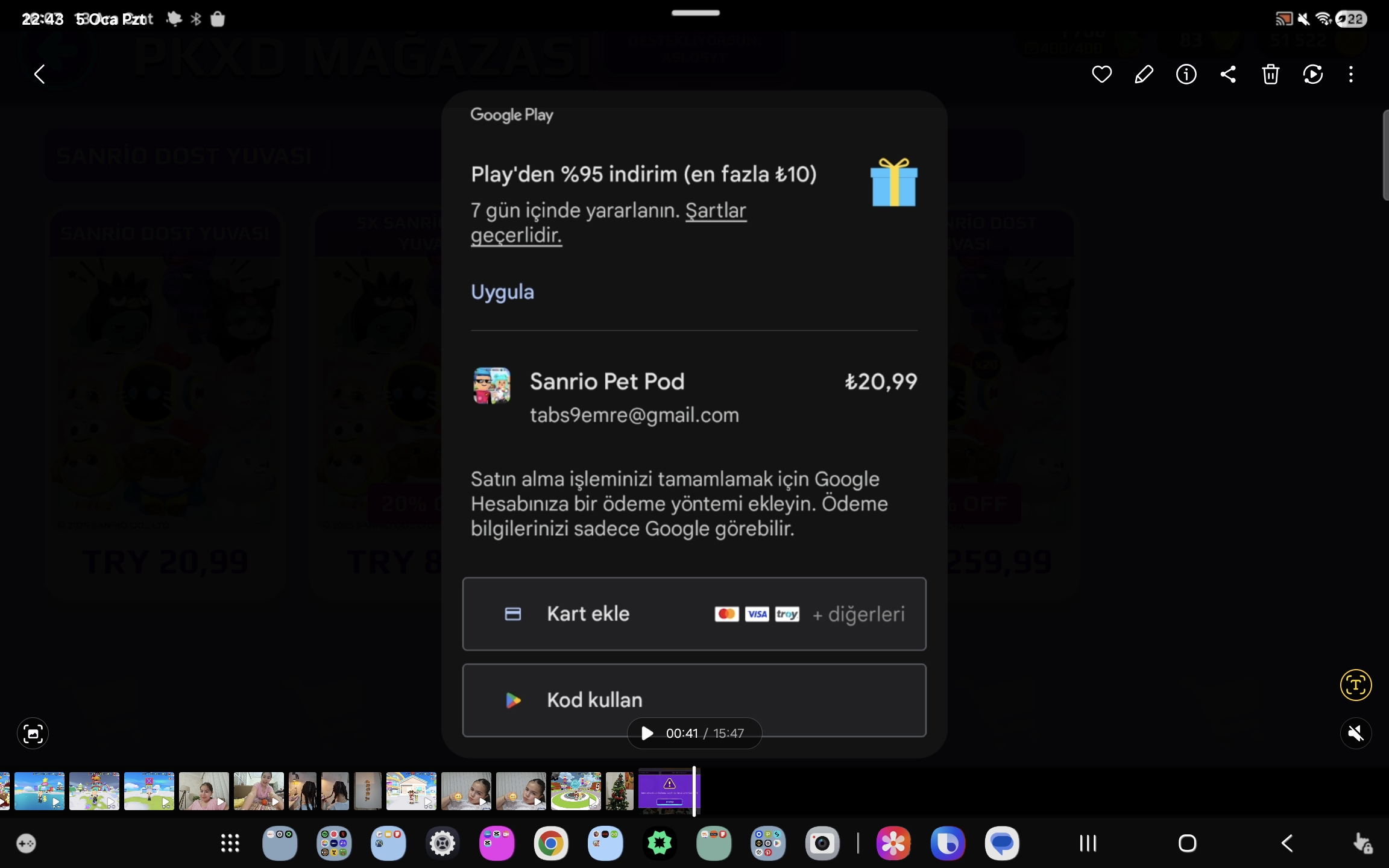Open the blue Bixby app icon
Viewport: 1389px width, 868px height.
pyautogui.click(x=948, y=843)
